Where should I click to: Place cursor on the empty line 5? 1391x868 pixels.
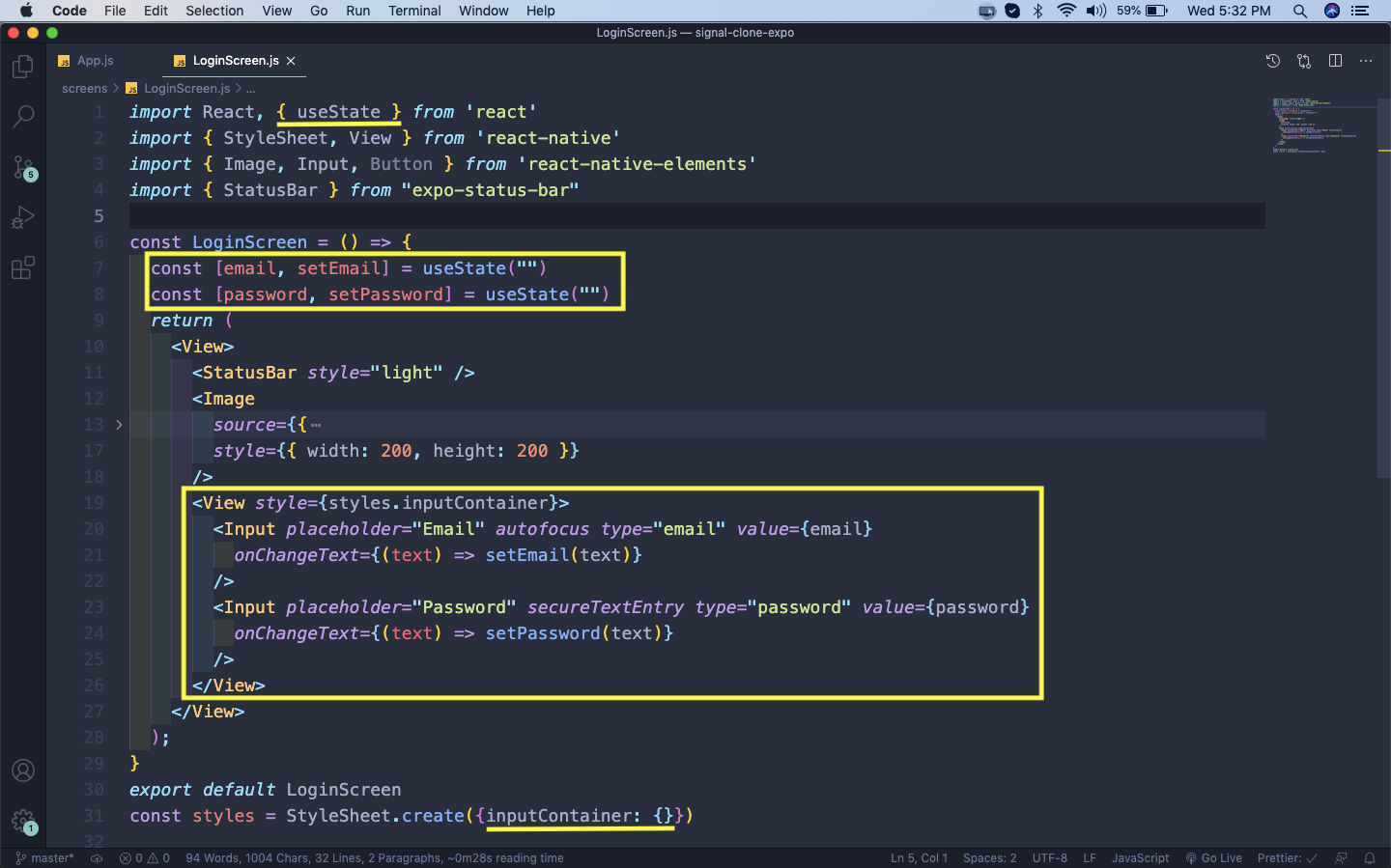click(697, 216)
